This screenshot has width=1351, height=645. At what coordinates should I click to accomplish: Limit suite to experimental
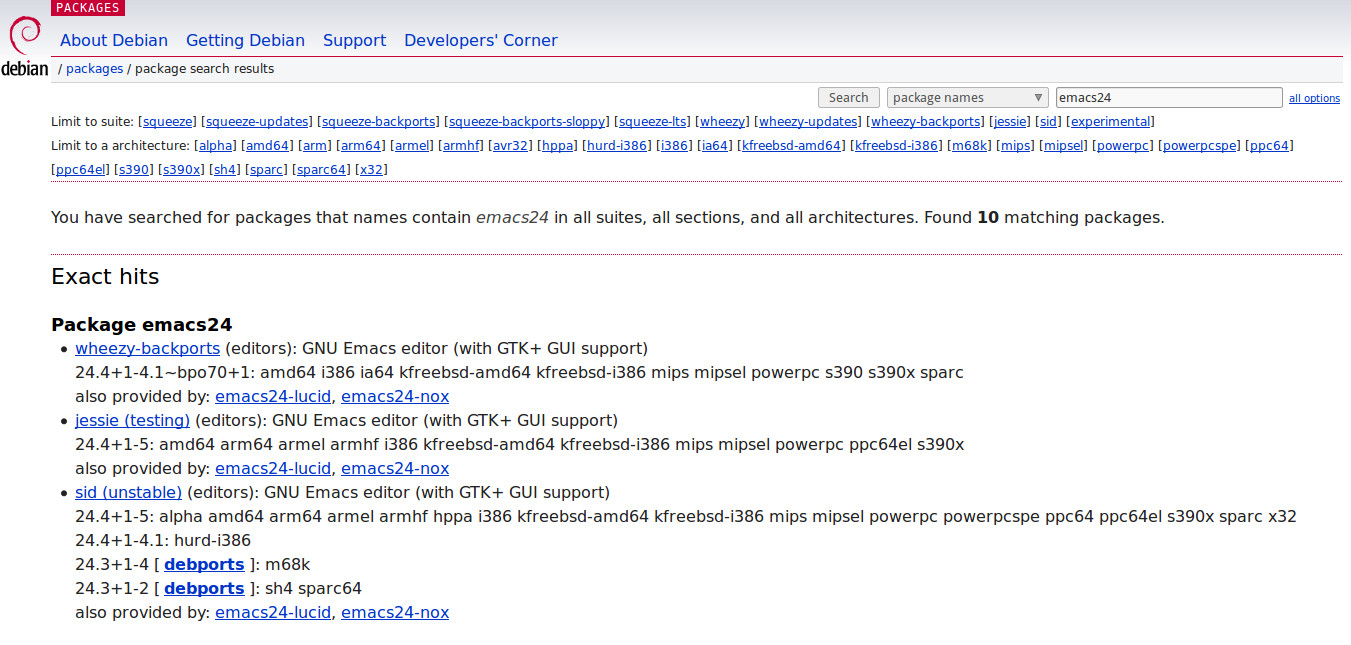[1110, 122]
